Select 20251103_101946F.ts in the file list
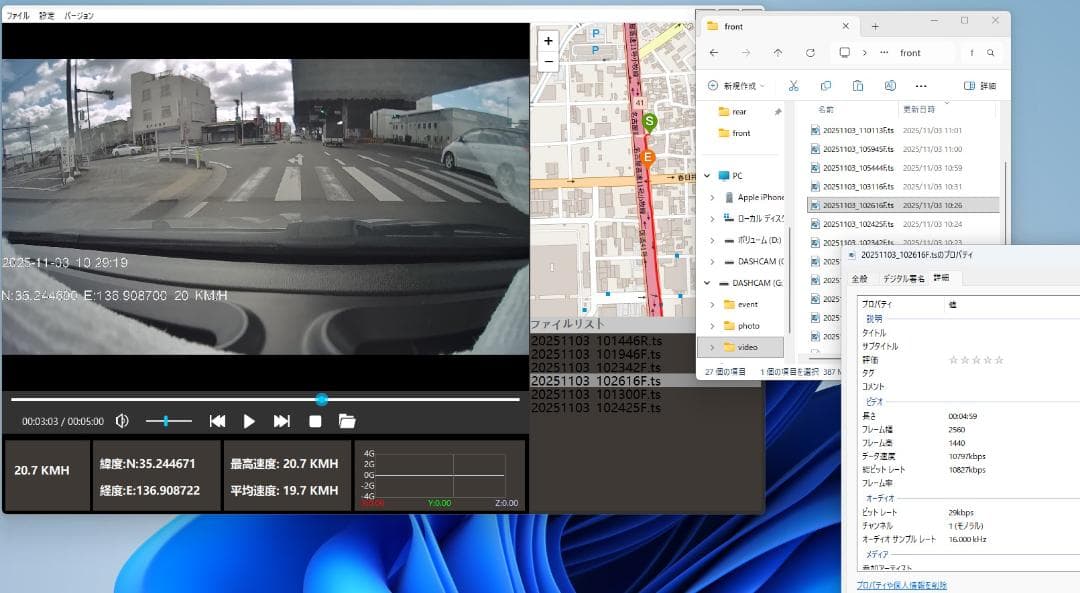 click(595, 354)
